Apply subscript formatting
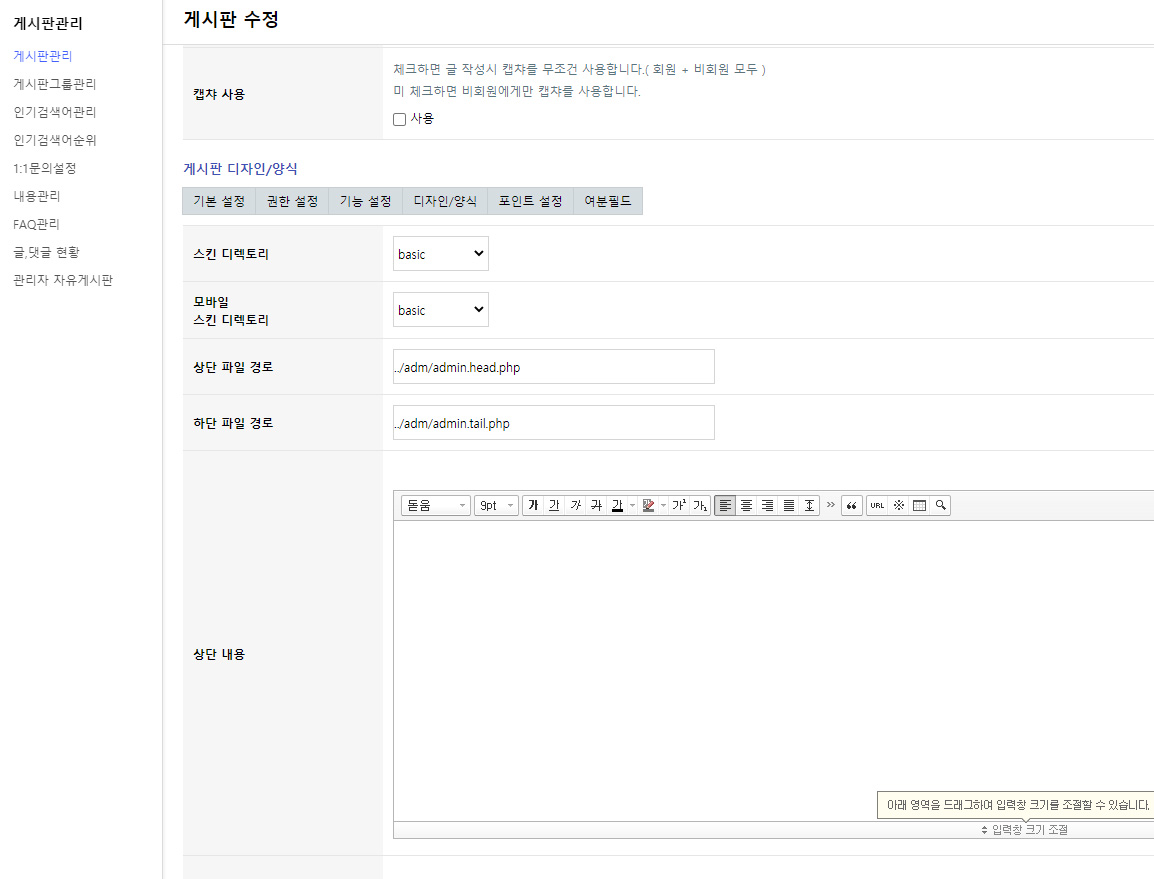This screenshot has height=879, width=1154. tap(700, 505)
